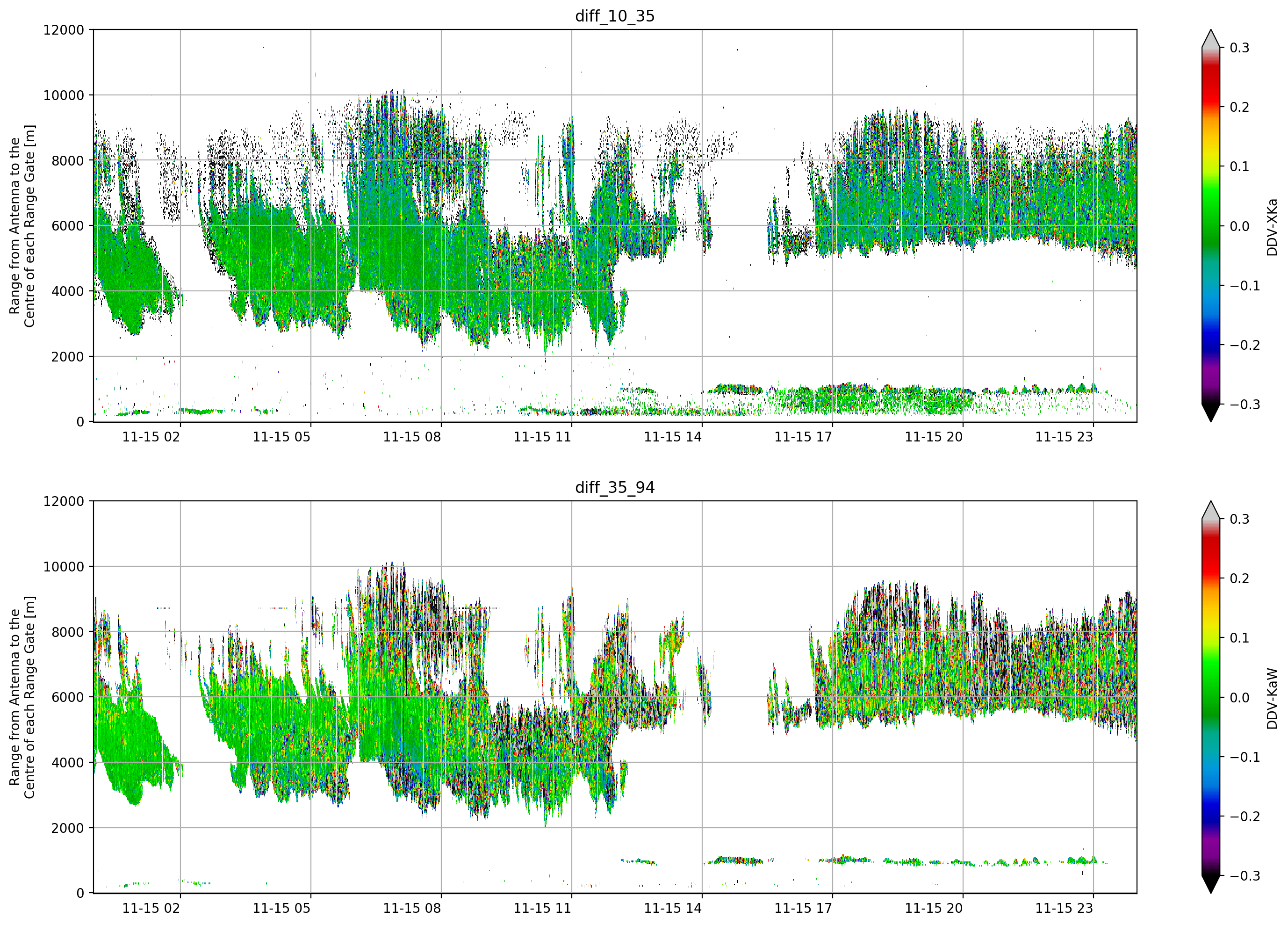The height and width of the screenshot is (925, 1288).
Task: Click the top plot's Range y-axis title
Action: 22,226
